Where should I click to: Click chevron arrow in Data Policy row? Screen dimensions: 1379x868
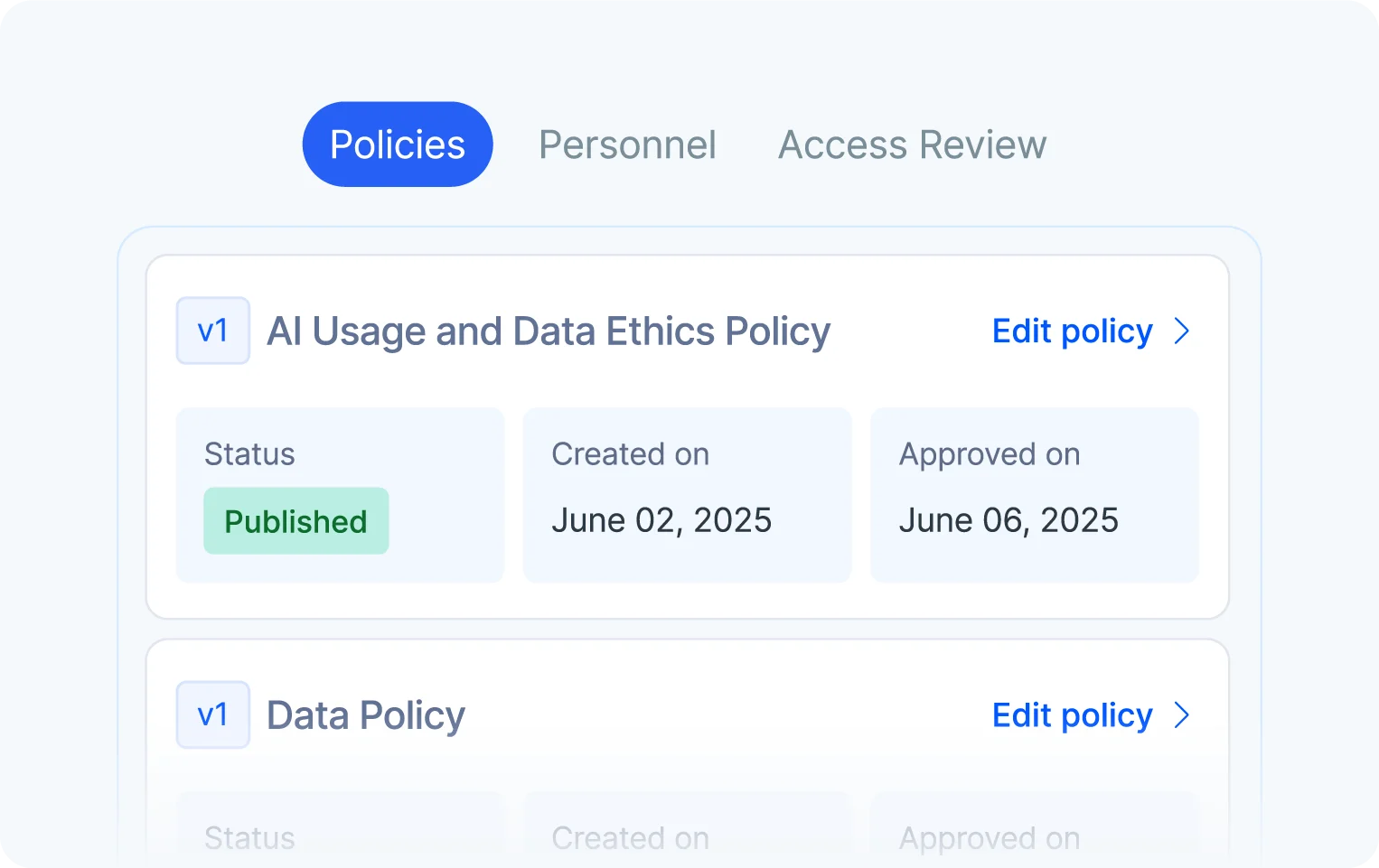1181,715
